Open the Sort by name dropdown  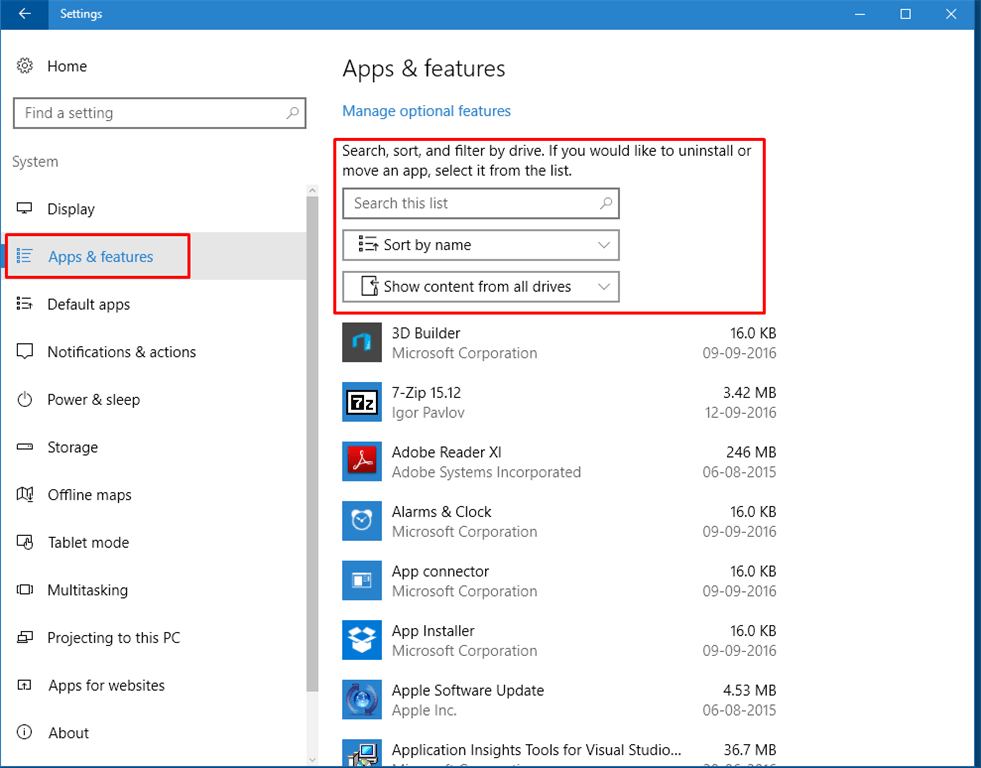pyautogui.click(x=480, y=245)
